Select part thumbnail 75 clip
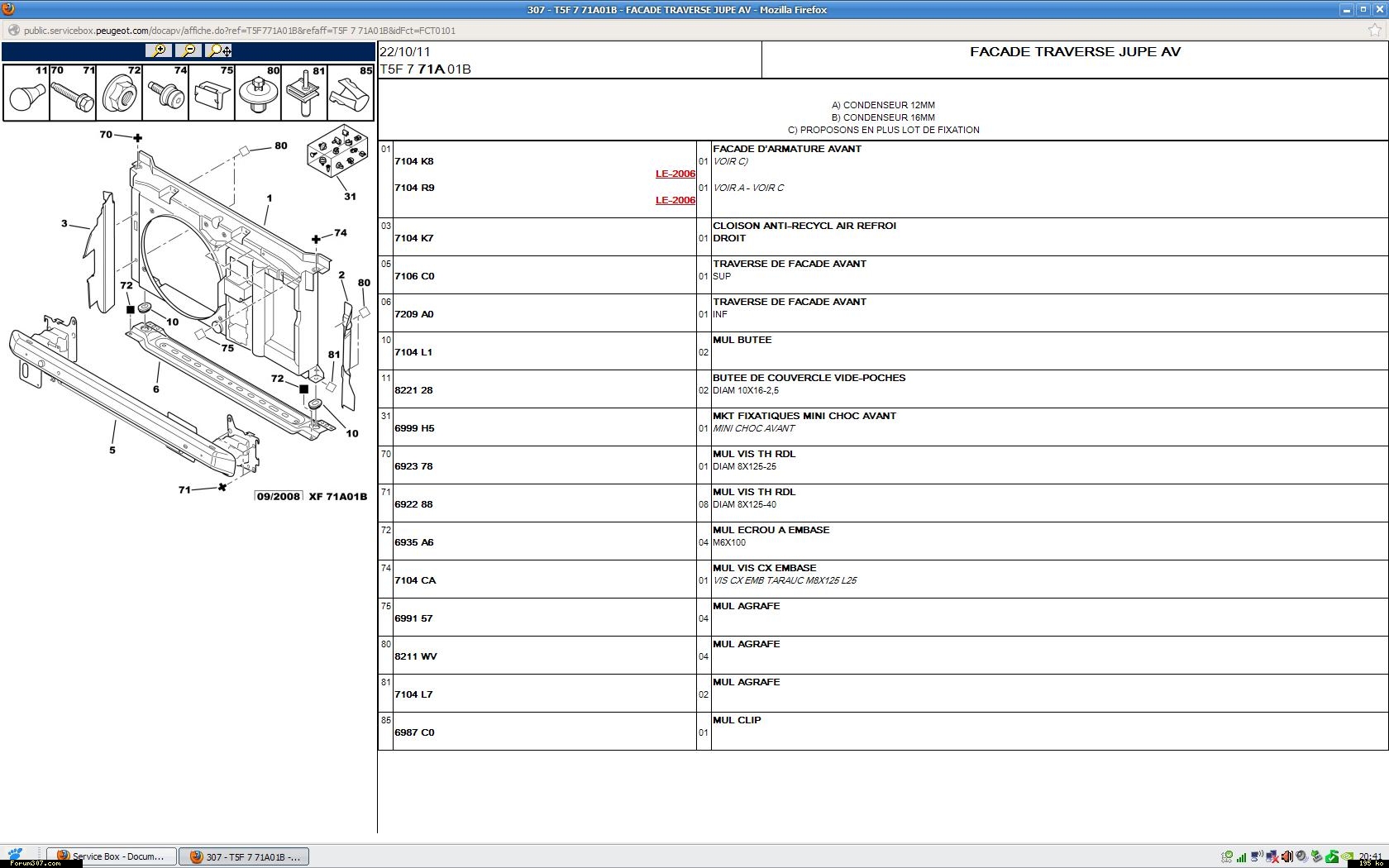The width and height of the screenshot is (1389, 868). [212, 93]
